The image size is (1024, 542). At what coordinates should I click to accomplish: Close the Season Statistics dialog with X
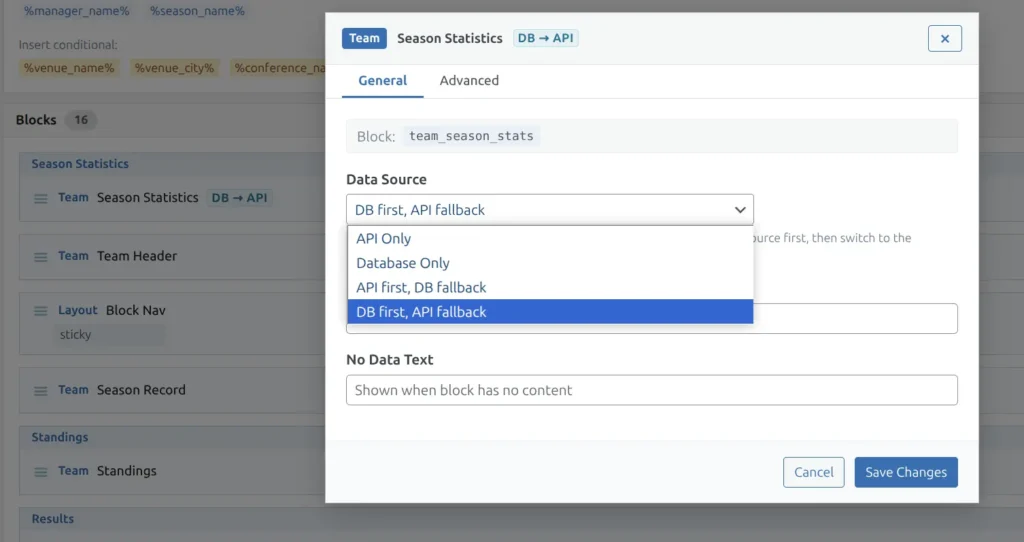(x=944, y=39)
